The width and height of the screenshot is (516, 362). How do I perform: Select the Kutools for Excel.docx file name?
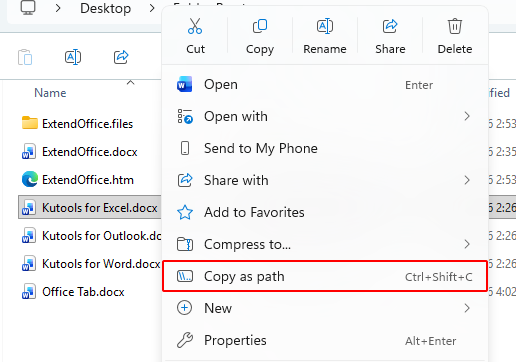pyautogui.click(x=100, y=208)
